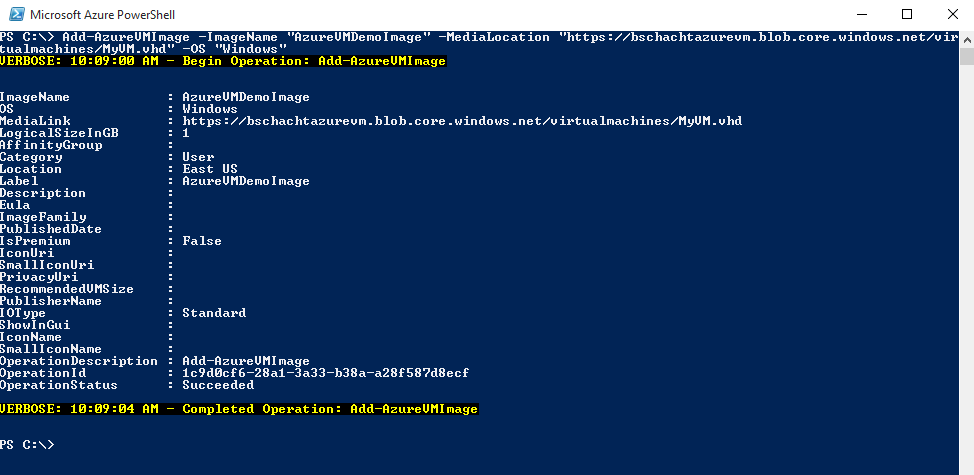Click the OperationDescription Add-AzureVMImage value

point(245,361)
